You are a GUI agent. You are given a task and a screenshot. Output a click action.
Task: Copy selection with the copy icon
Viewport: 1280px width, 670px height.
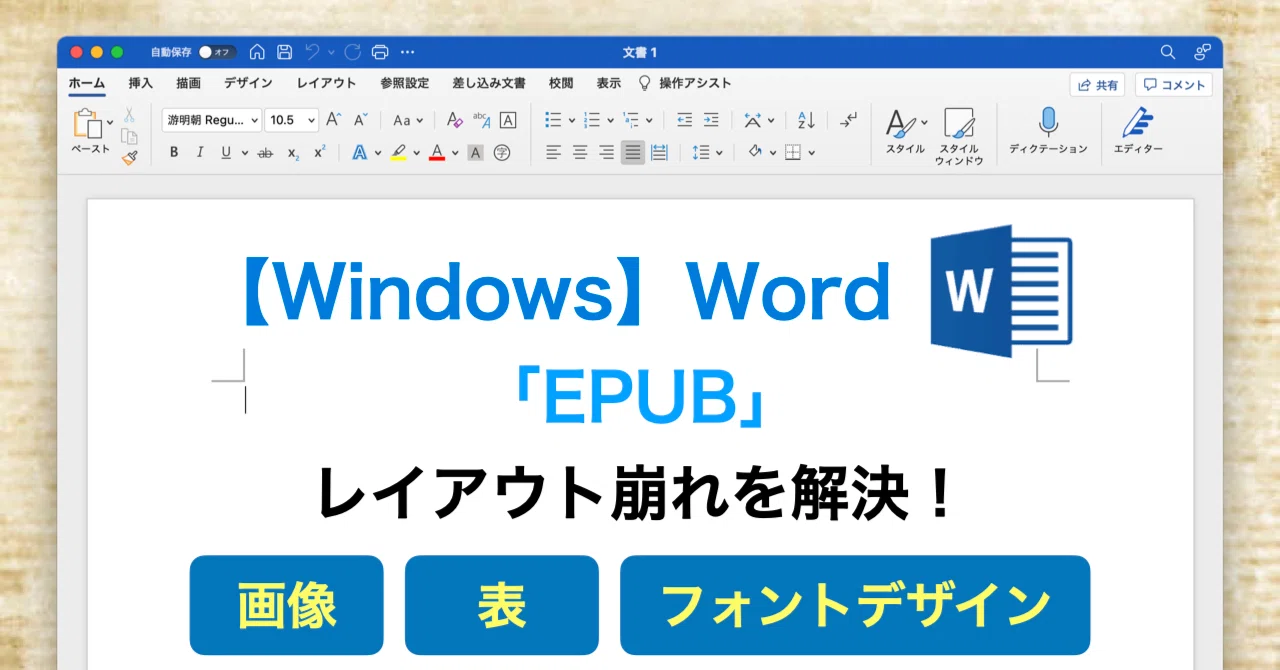point(129,137)
